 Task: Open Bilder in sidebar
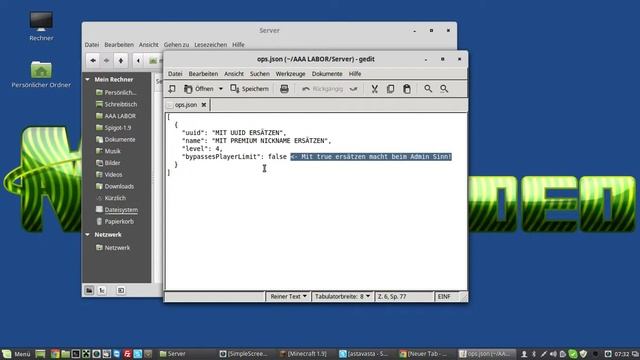(x=108, y=163)
